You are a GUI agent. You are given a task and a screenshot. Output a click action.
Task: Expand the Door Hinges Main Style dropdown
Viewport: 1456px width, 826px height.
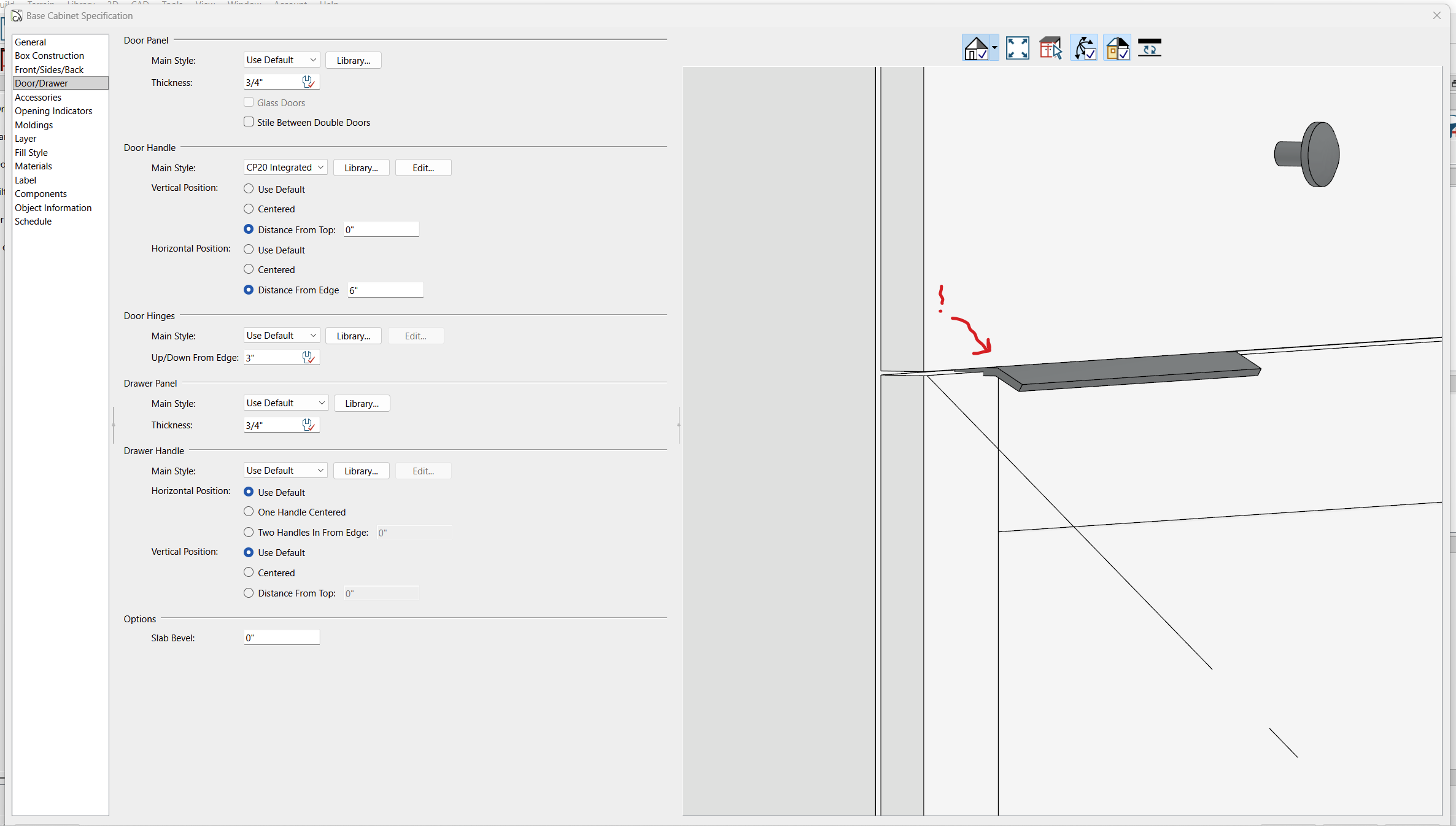coord(281,336)
